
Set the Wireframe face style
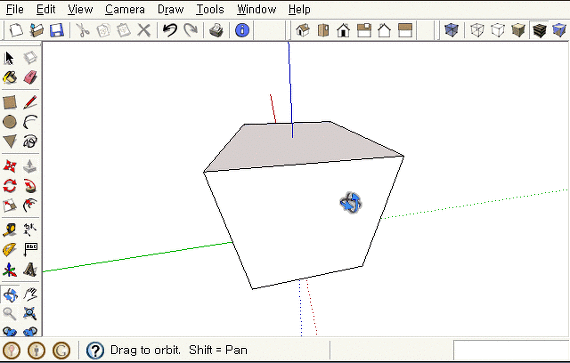coord(477,30)
